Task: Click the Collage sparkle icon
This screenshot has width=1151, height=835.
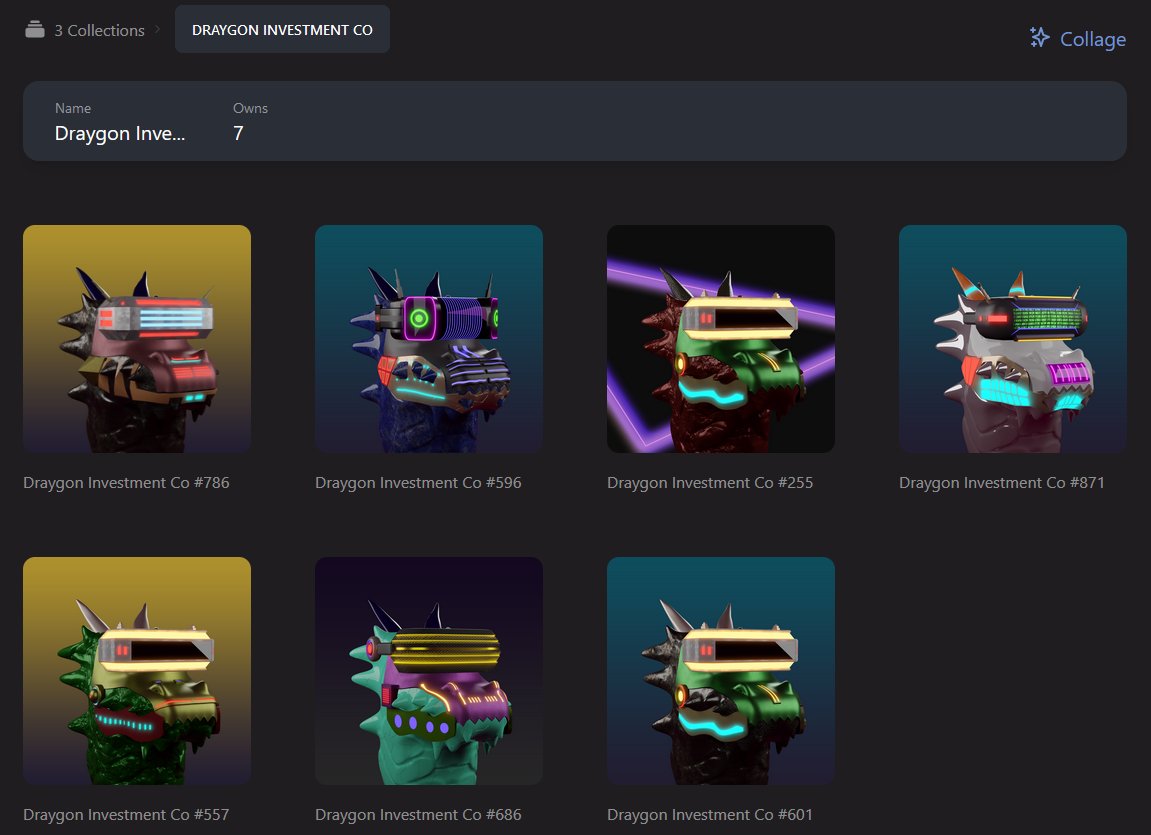Action: click(1039, 37)
